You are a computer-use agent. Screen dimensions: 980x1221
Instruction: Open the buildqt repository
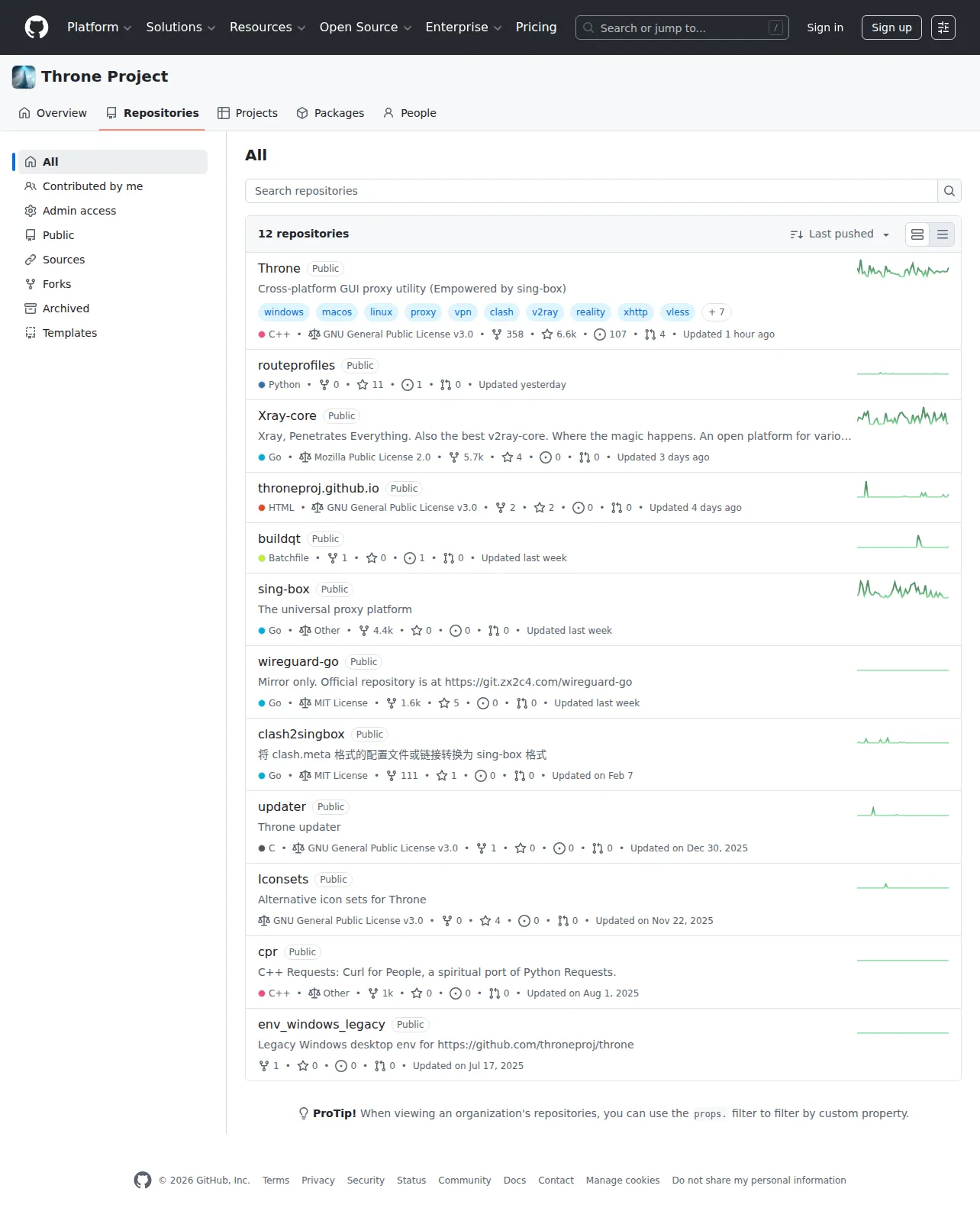(x=279, y=539)
